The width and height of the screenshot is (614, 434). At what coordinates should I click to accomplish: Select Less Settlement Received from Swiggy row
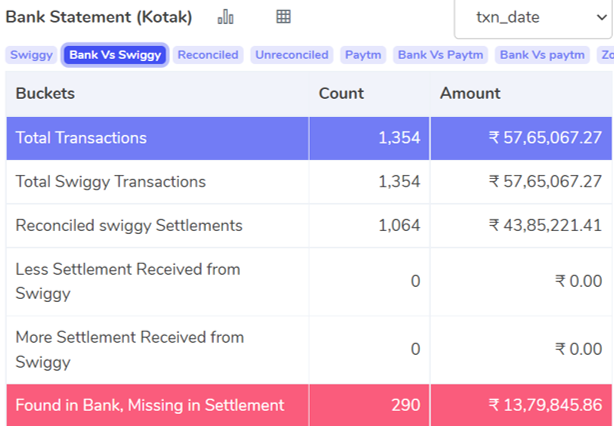(x=309, y=282)
